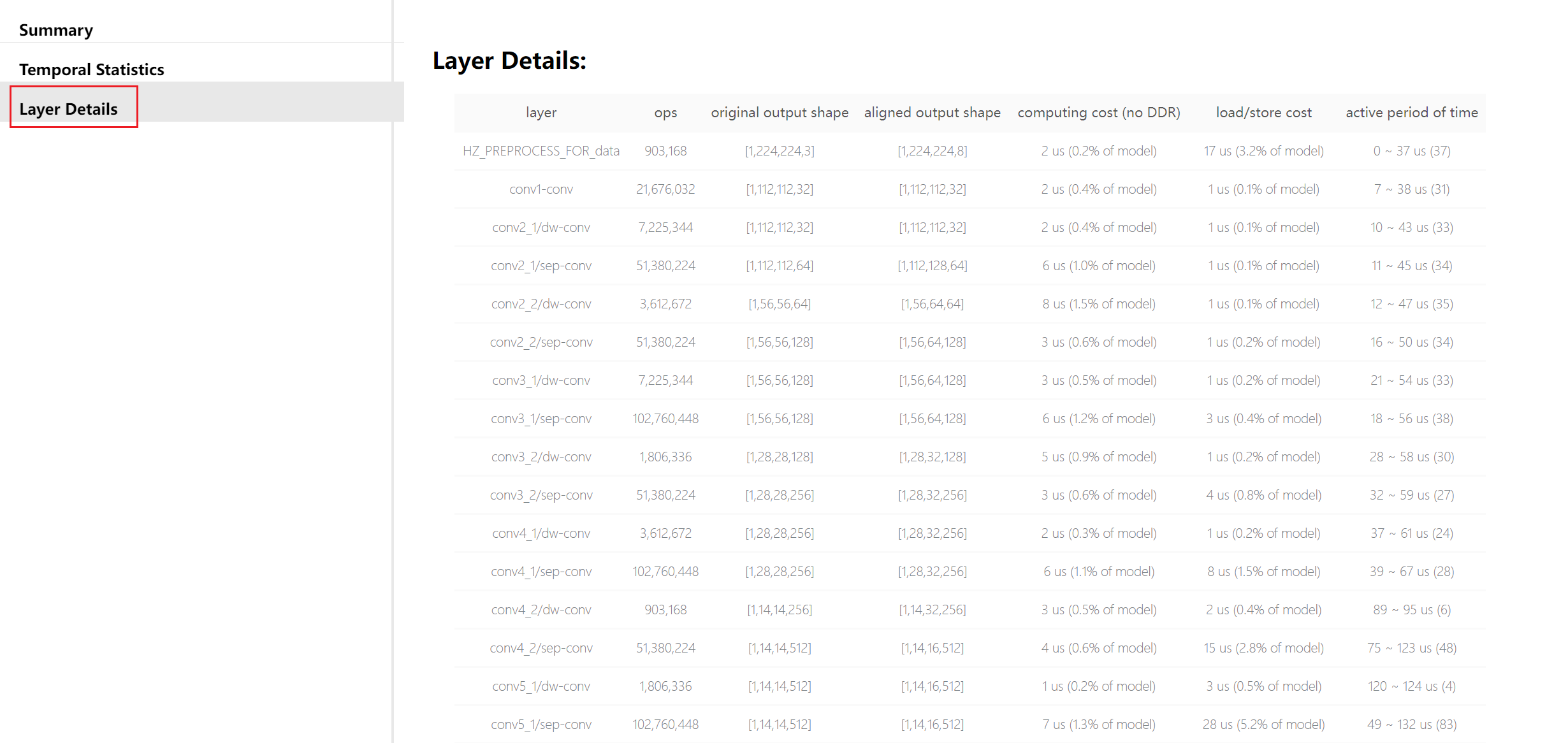Select Temporal Statistics from the sidebar

[x=92, y=69]
